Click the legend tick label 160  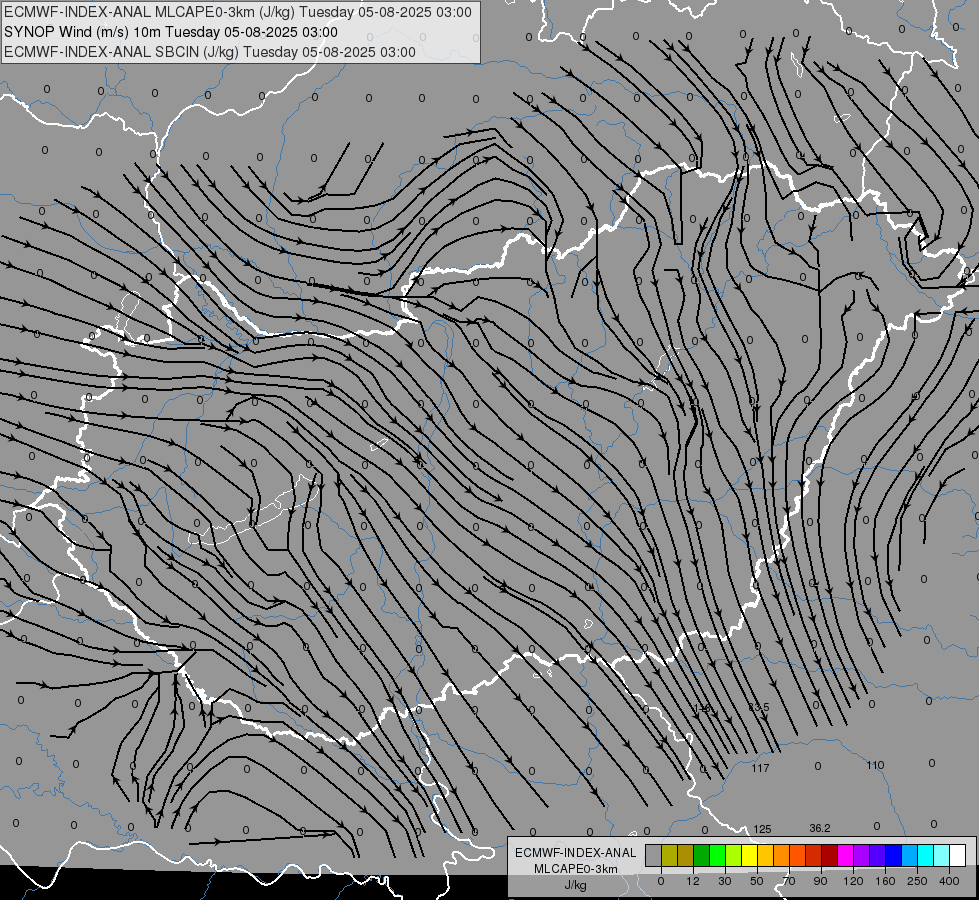(x=885, y=881)
